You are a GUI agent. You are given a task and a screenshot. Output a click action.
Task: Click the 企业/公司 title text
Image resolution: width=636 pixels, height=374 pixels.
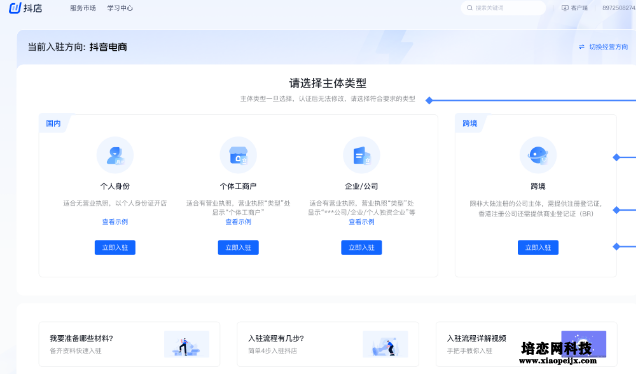tap(361, 186)
